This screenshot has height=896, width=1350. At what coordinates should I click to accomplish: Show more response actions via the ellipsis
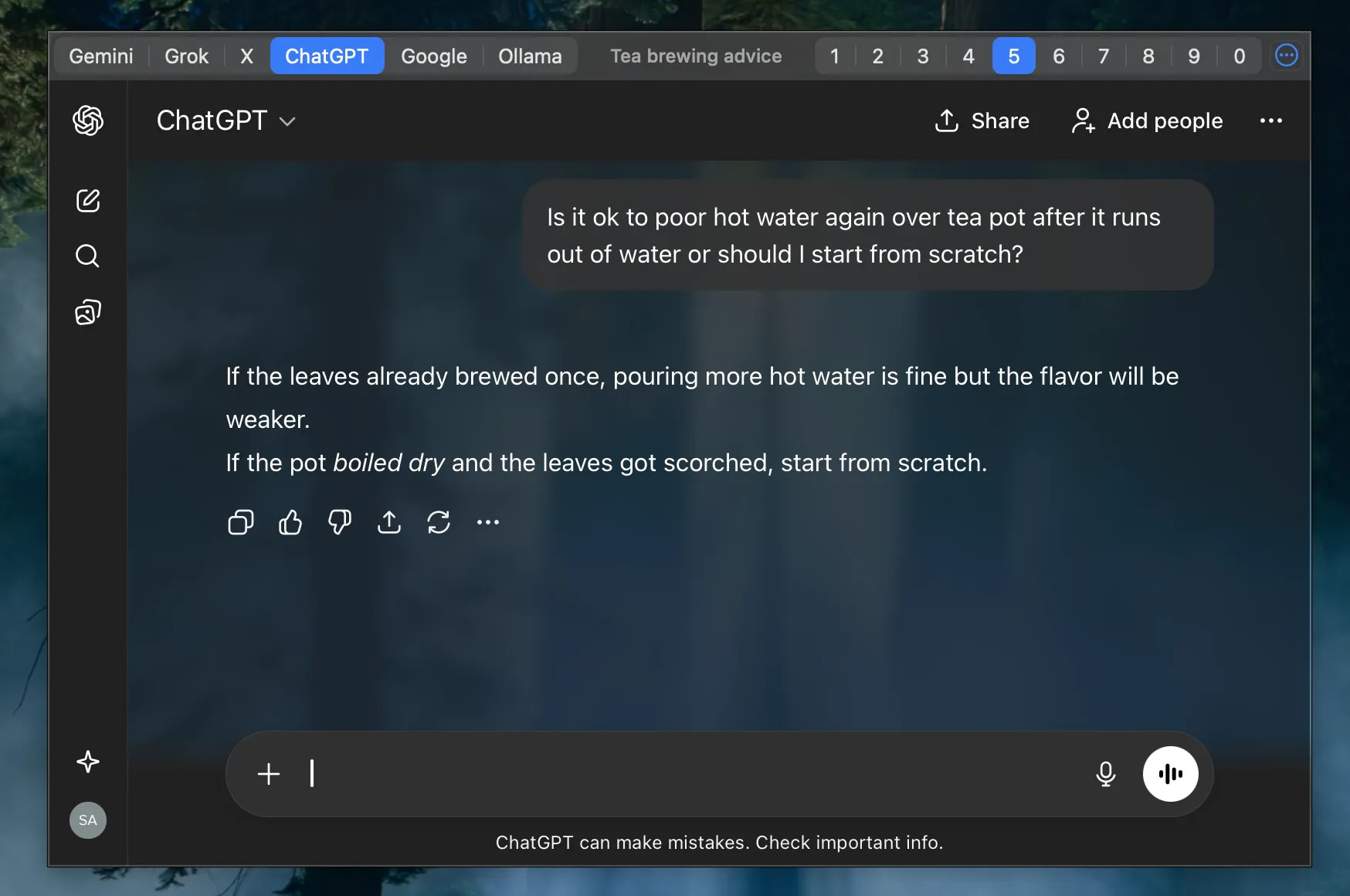click(488, 523)
